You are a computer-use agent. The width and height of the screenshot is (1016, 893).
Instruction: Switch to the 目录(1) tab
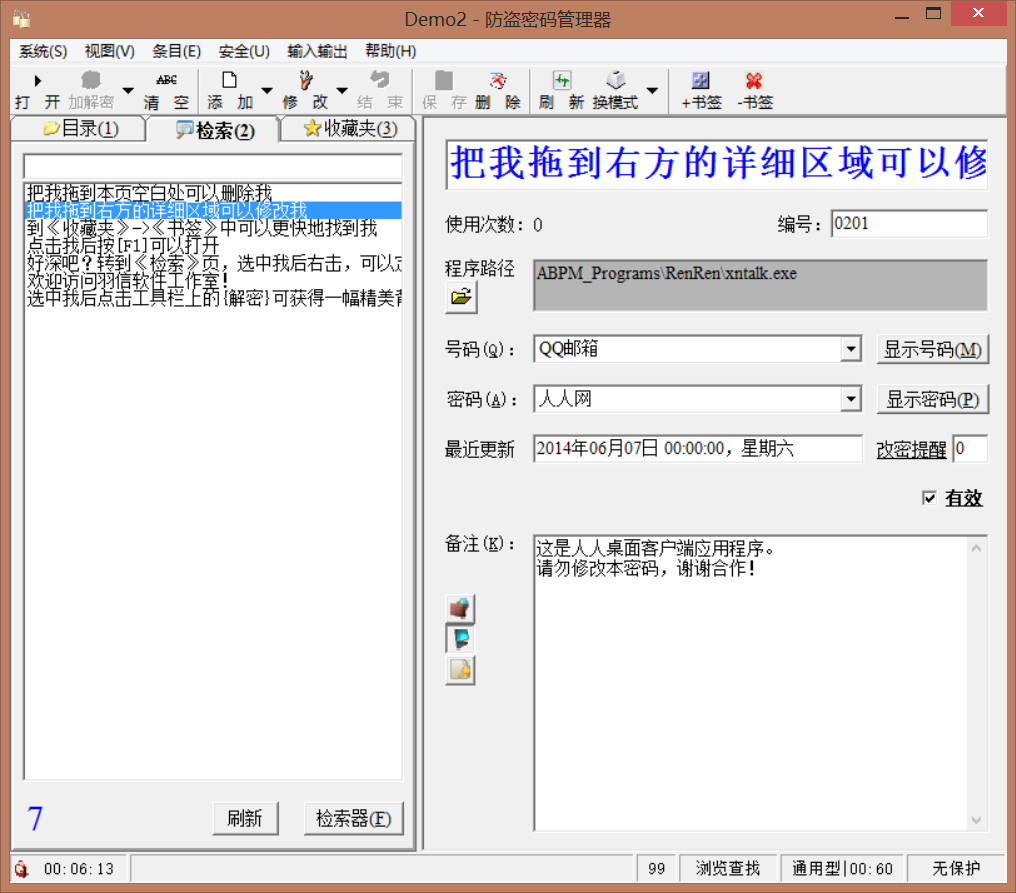tap(80, 128)
